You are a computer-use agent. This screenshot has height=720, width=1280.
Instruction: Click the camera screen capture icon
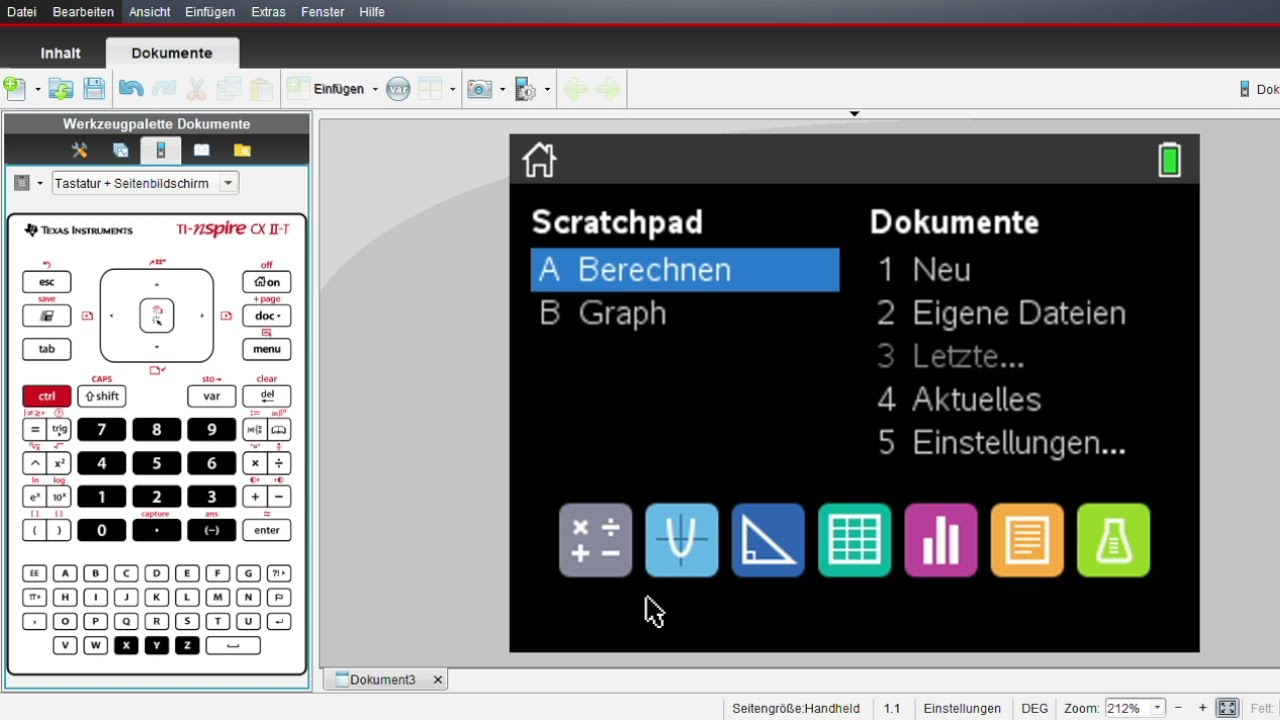click(x=479, y=89)
